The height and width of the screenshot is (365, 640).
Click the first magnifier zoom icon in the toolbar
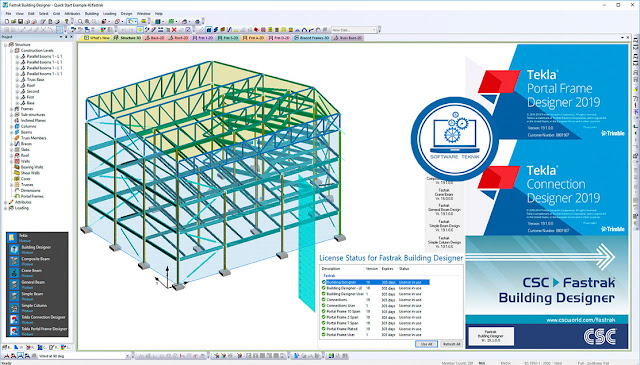pos(80,21)
